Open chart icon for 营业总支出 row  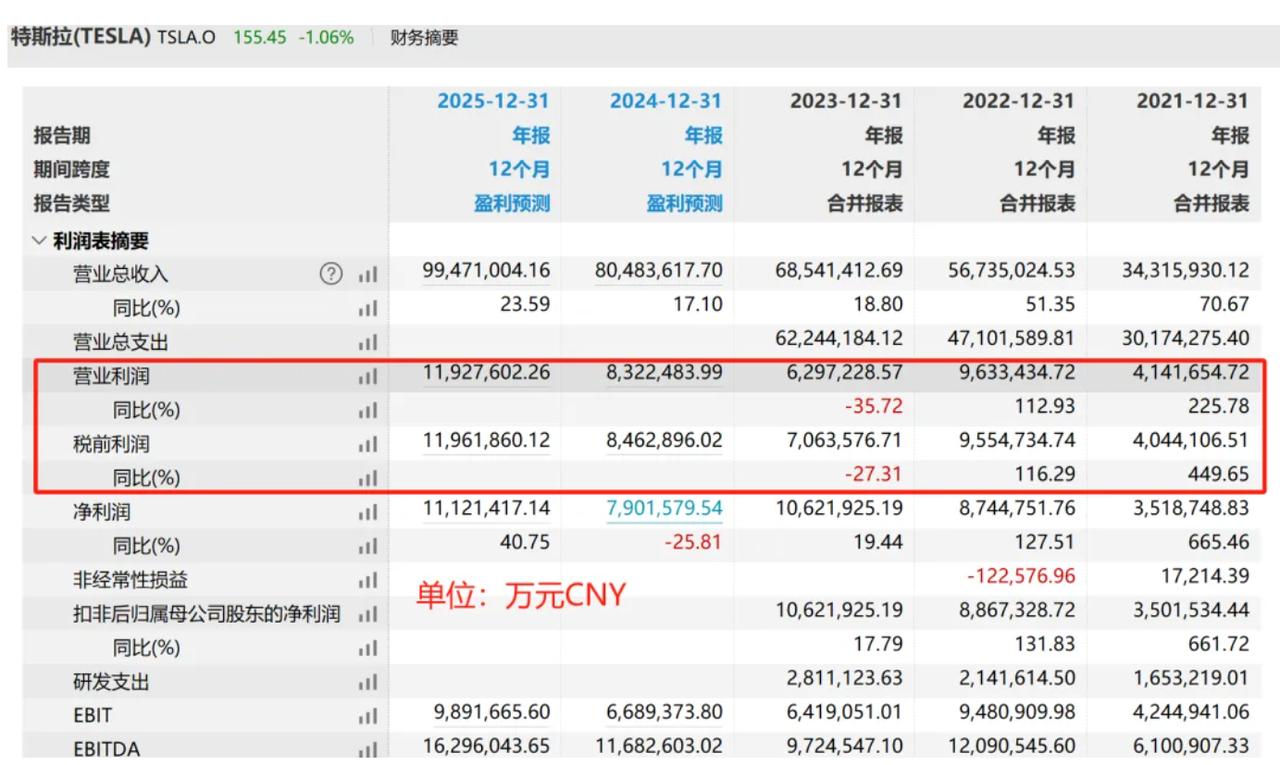368,342
